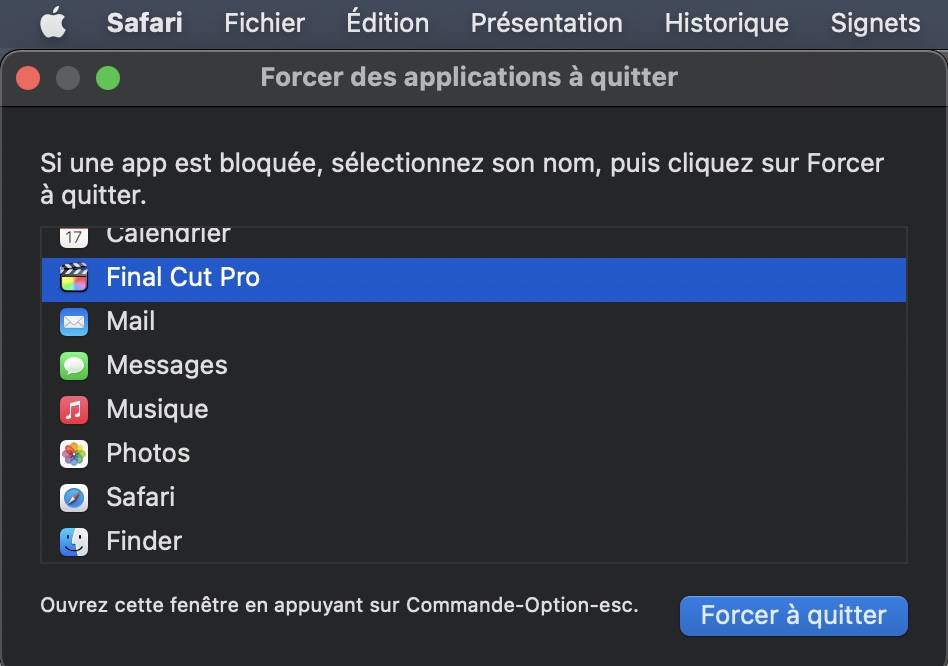Click the green Messages bubble icon
This screenshot has width=948, height=666.
(74, 366)
